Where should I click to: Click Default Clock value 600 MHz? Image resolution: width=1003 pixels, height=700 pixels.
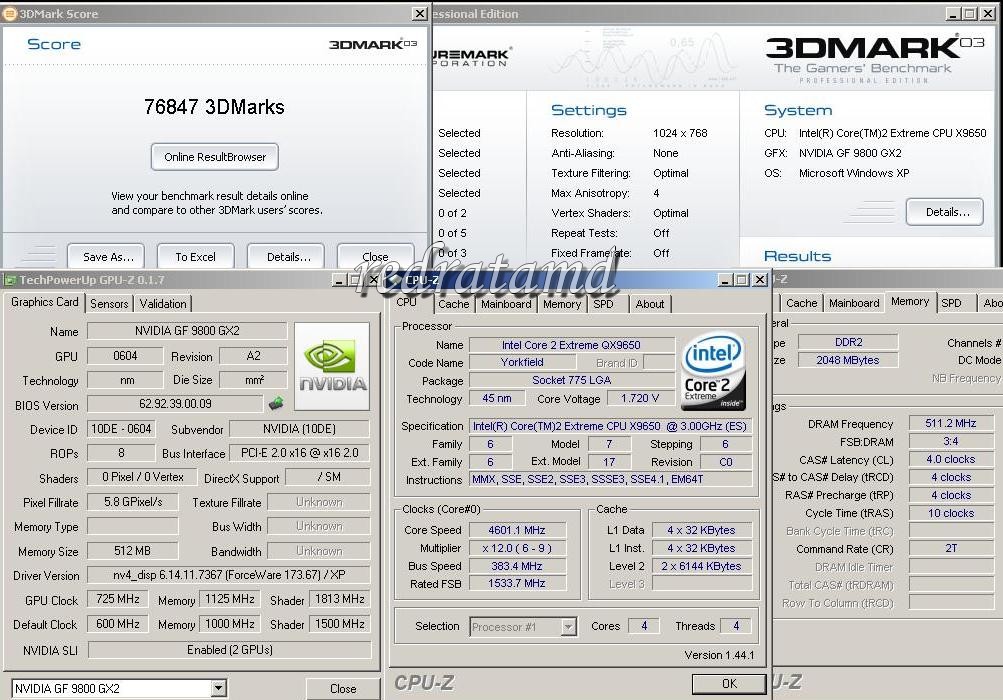click(118, 624)
